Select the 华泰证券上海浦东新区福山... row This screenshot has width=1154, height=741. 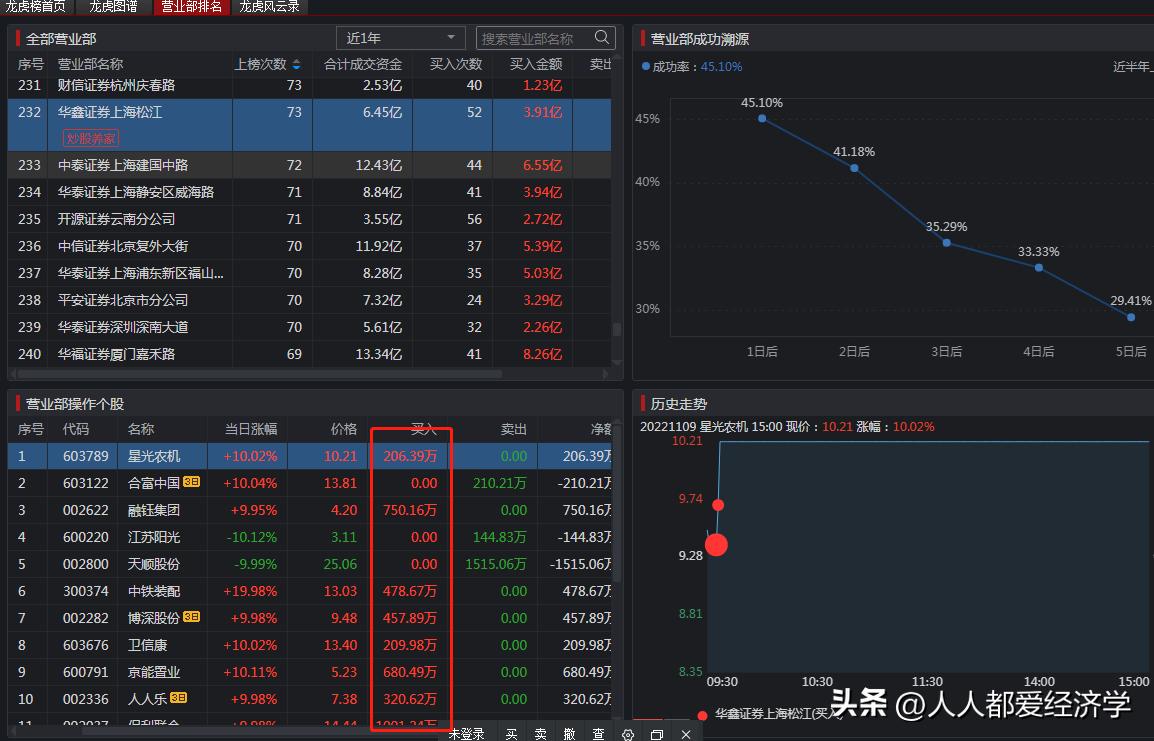click(x=309, y=273)
